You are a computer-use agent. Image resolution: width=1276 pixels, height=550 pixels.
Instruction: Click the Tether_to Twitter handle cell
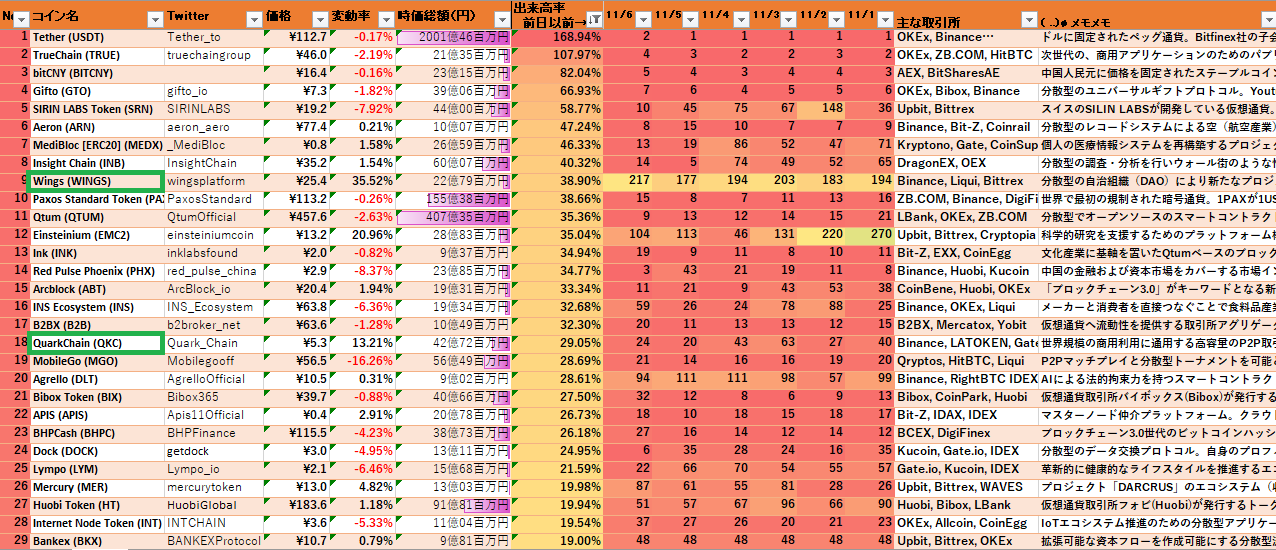(x=213, y=37)
